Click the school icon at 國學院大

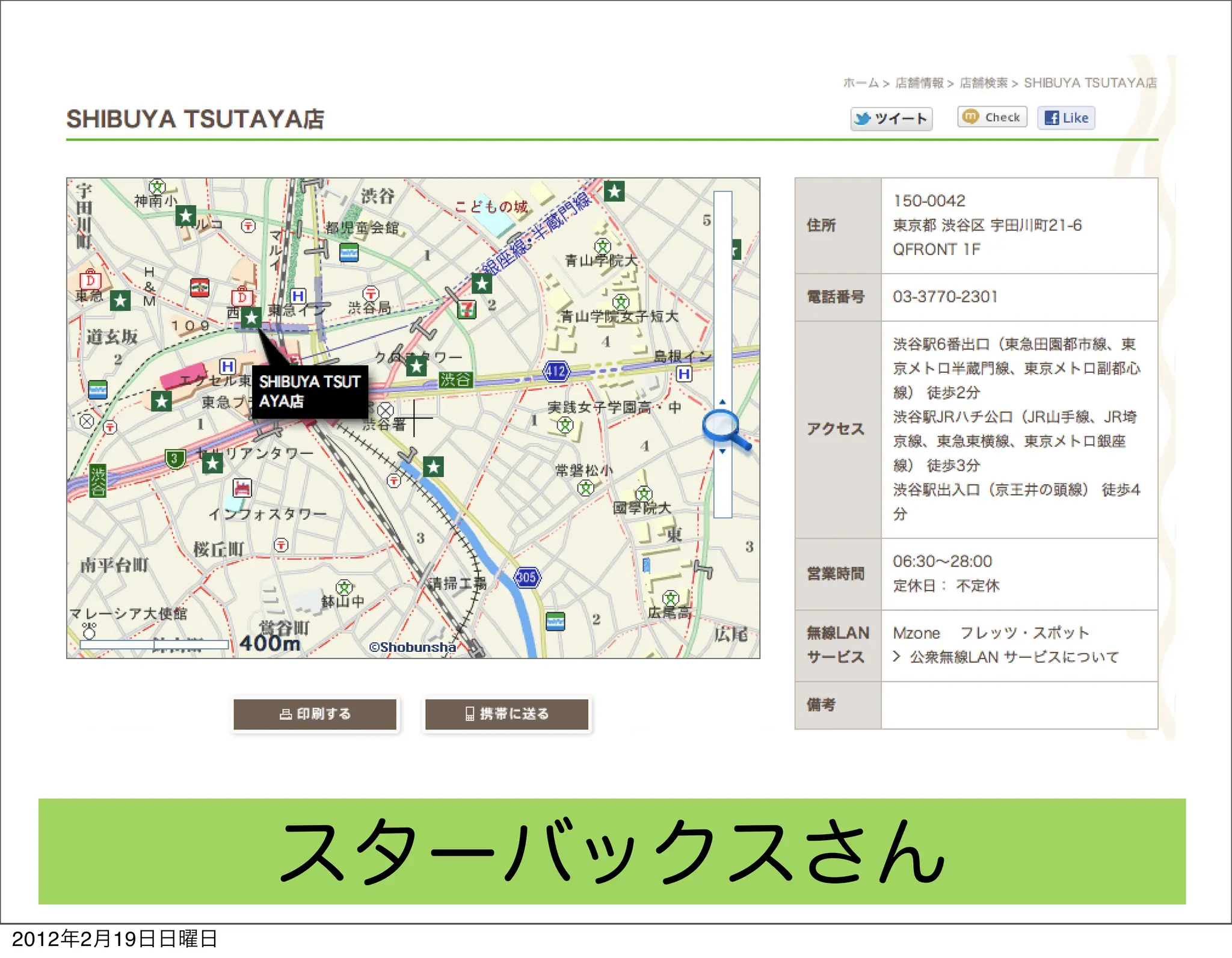click(644, 494)
